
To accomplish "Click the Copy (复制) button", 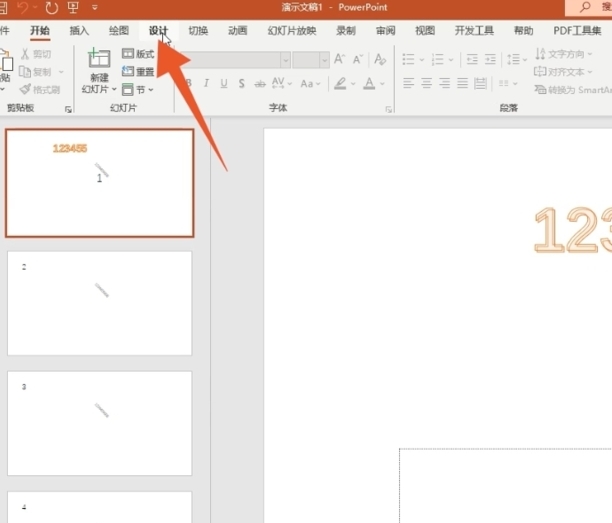I will [x=35, y=72].
